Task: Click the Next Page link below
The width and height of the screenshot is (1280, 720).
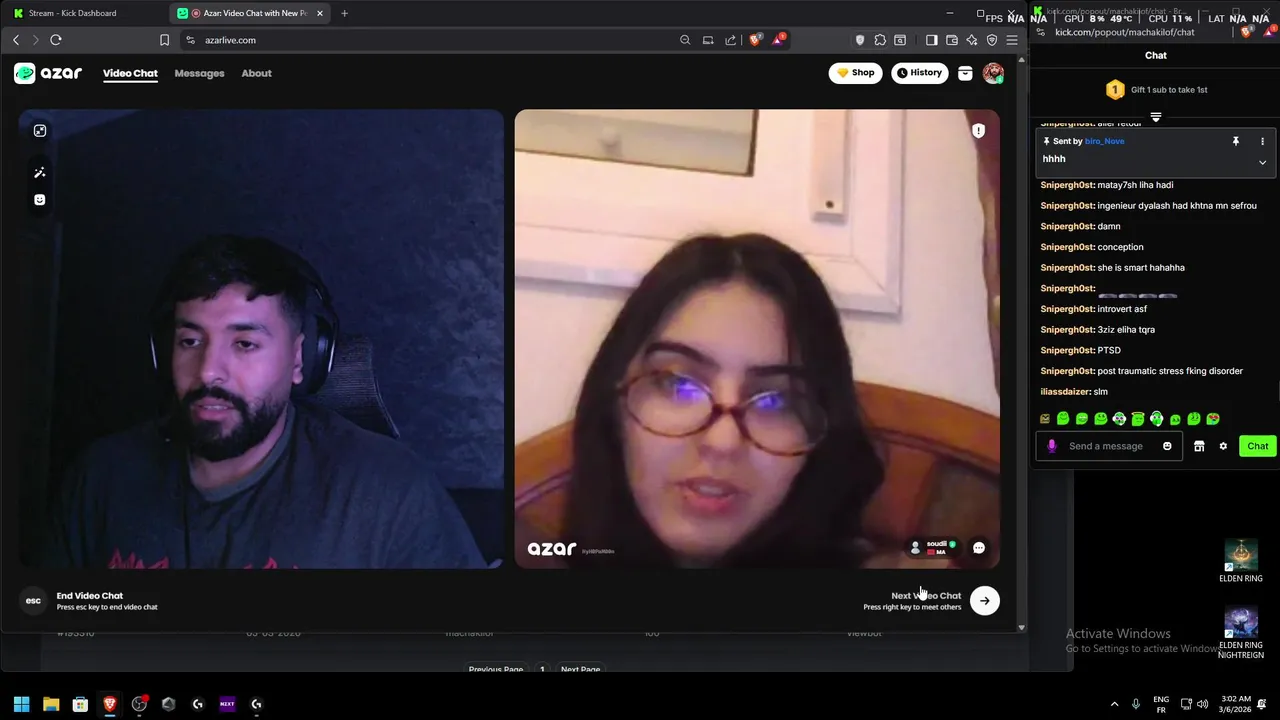Action: click(580, 669)
